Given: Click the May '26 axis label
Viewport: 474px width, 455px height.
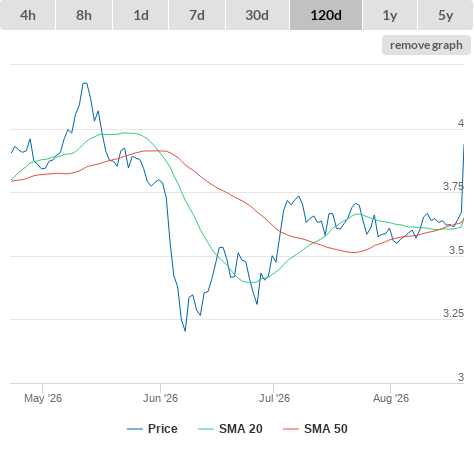Looking at the screenshot, I should click(43, 398).
